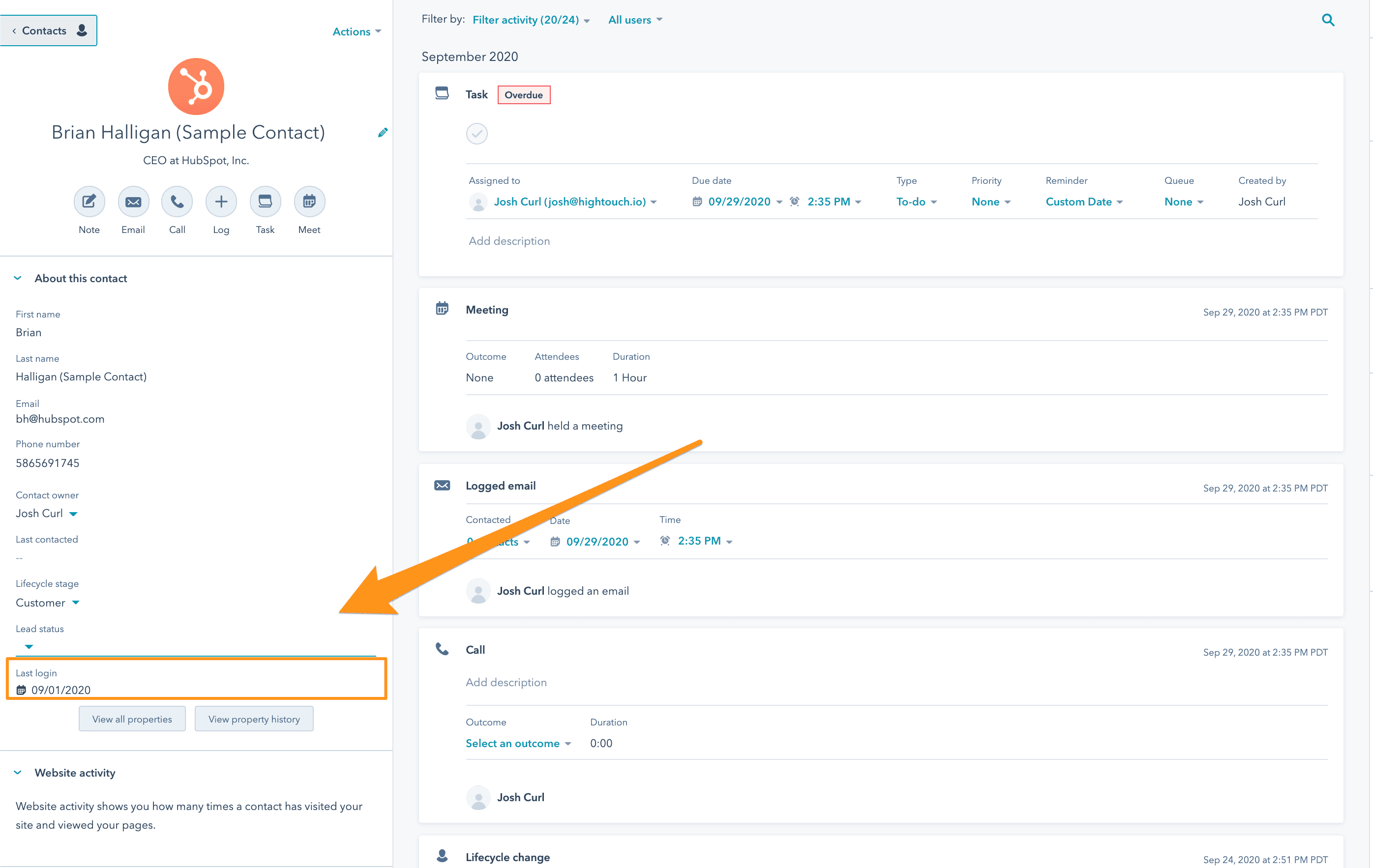1373x868 pixels.
Task: Select the Note creation icon
Action: click(x=89, y=201)
